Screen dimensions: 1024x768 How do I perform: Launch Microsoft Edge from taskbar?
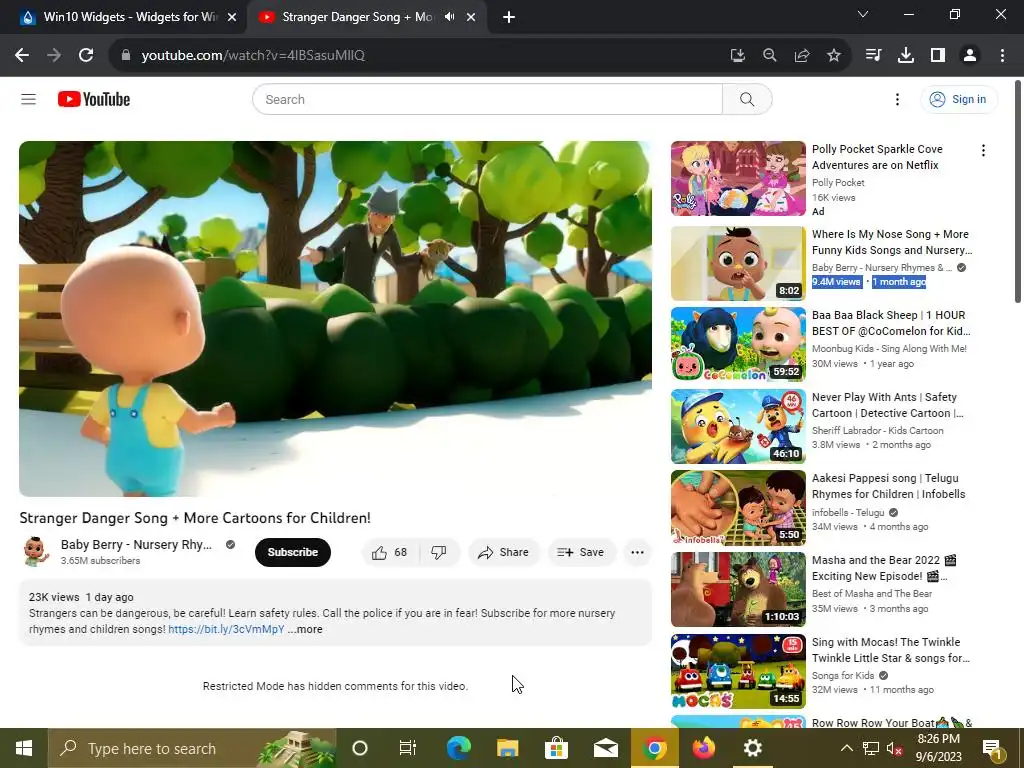point(458,748)
